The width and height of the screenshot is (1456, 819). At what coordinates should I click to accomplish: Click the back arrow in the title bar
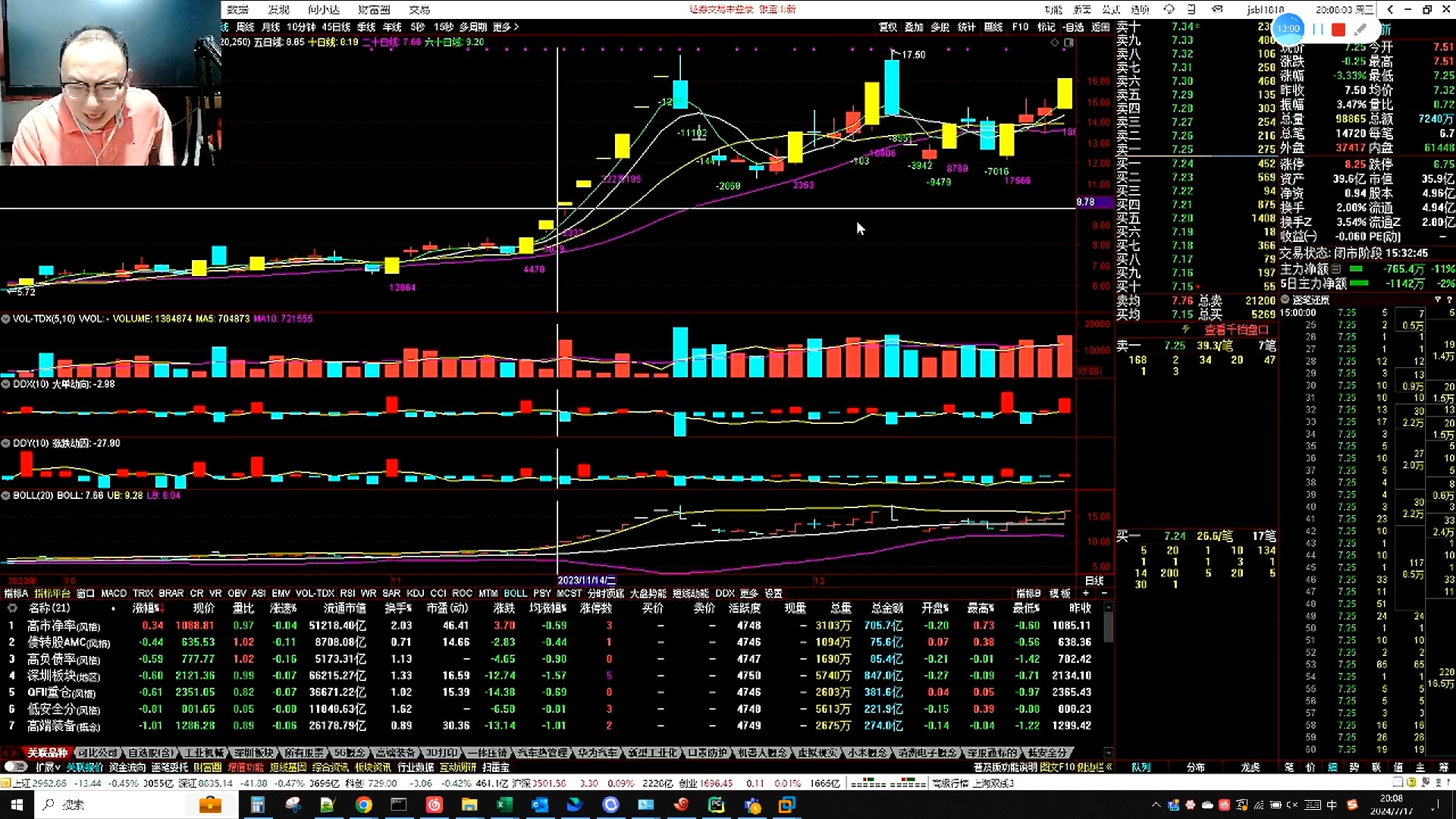[x=1390, y=9]
